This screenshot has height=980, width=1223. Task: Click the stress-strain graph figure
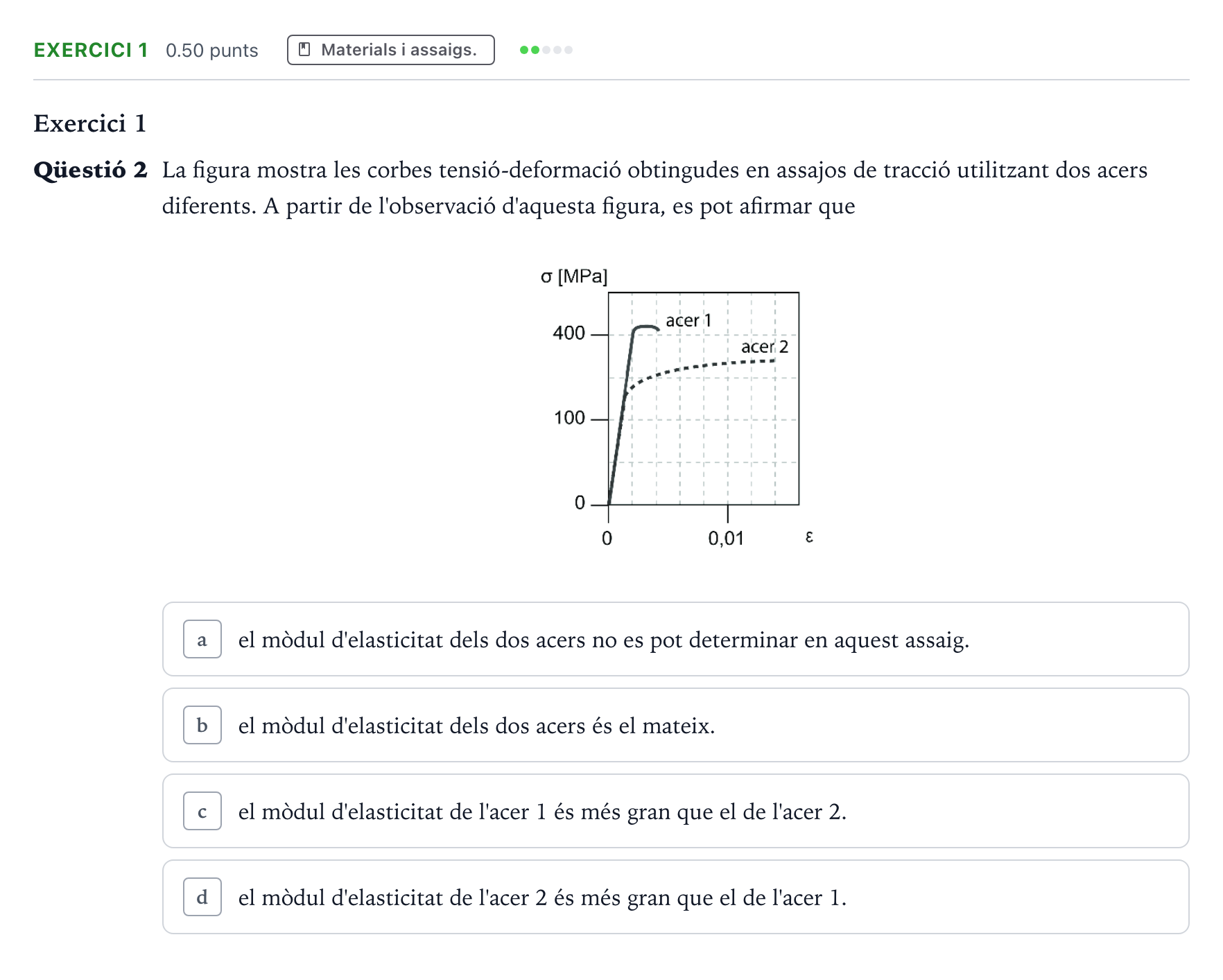point(676,408)
